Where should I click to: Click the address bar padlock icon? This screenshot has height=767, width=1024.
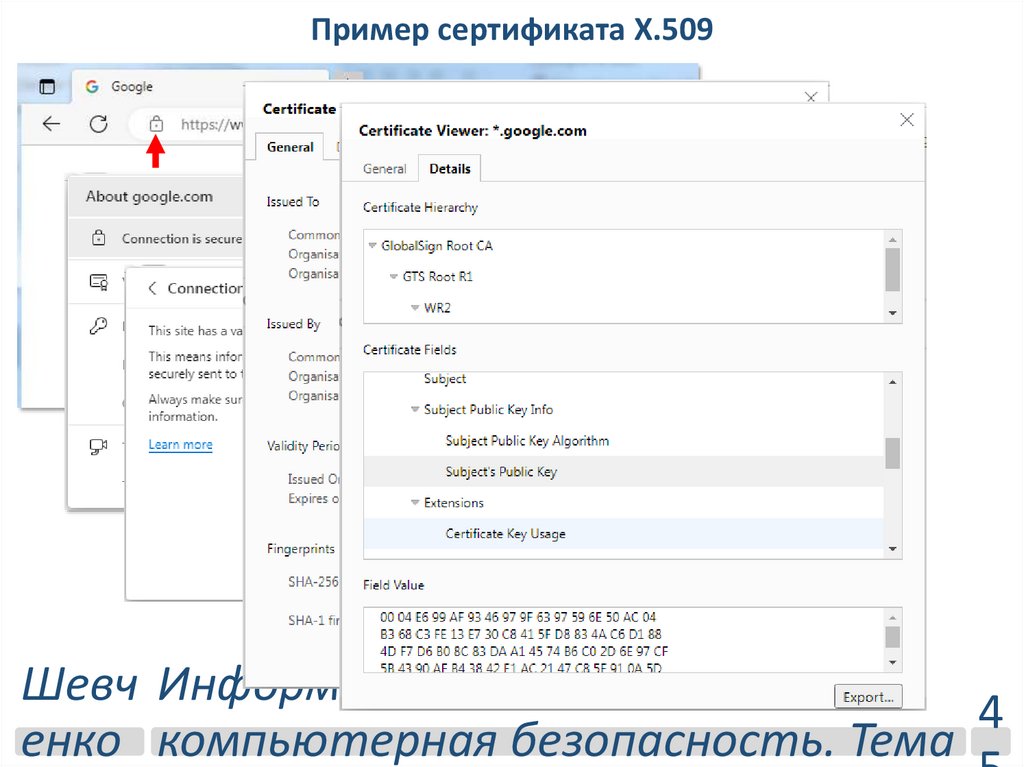click(156, 123)
